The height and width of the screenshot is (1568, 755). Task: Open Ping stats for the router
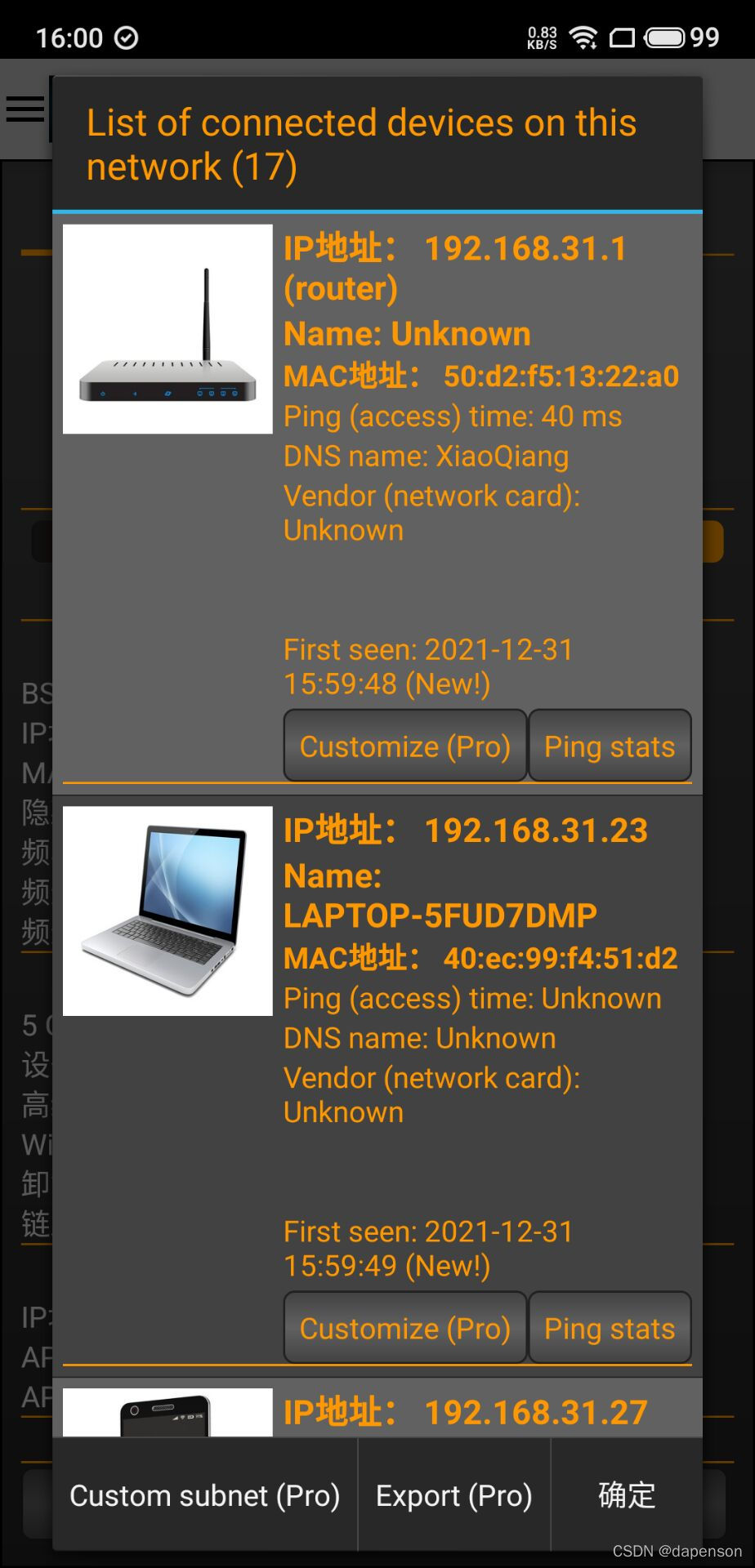[610, 746]
